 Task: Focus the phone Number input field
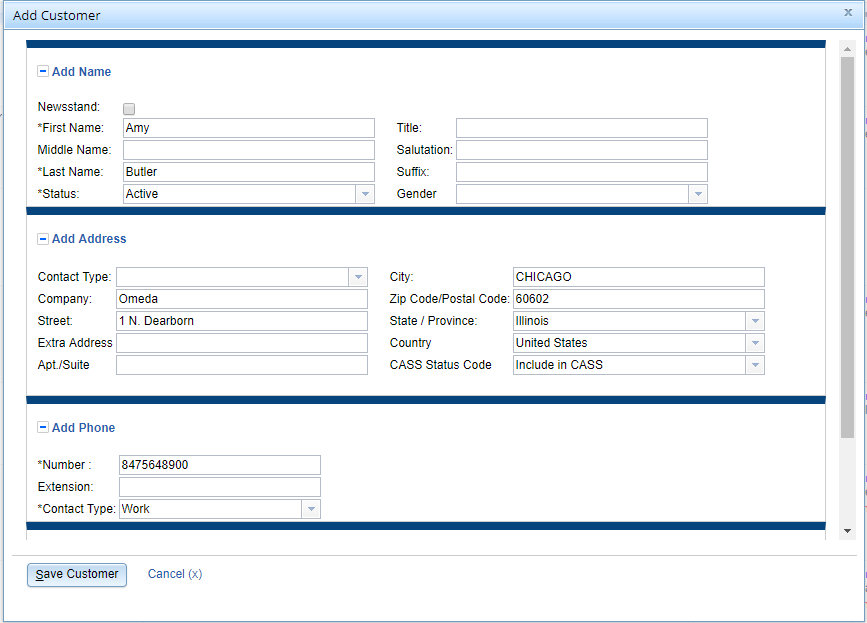click(220, 465)
